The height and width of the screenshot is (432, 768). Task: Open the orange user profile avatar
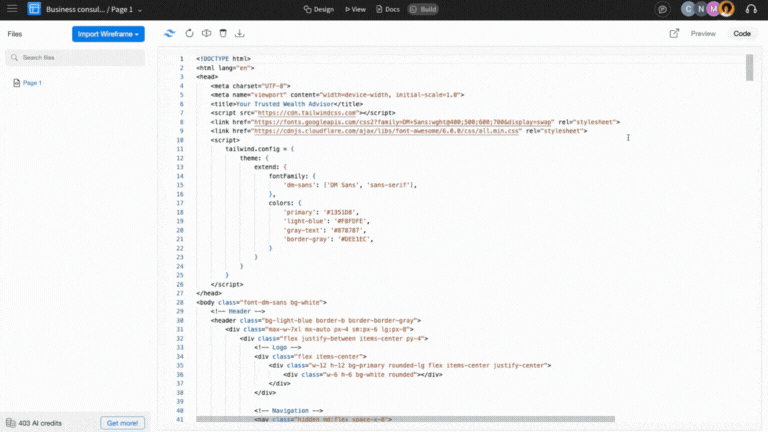[727, 9]
